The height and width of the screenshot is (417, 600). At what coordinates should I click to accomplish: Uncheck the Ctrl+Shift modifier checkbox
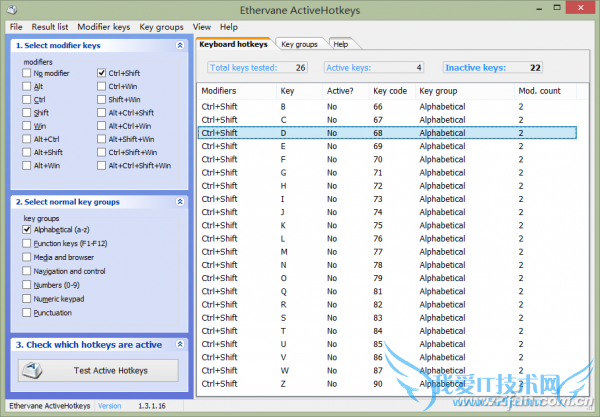(102, 73)
